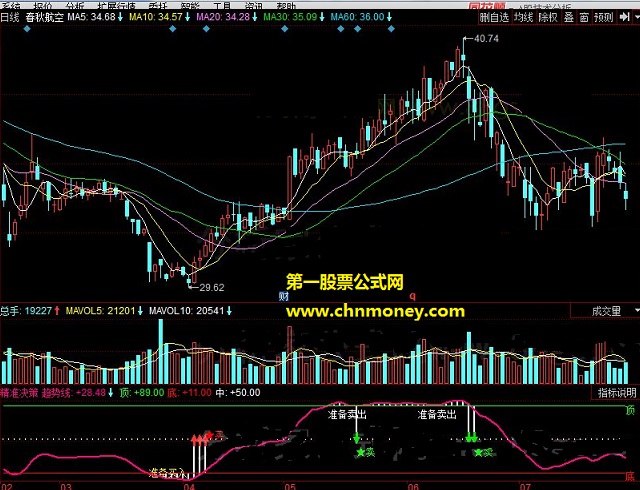Click the 春秋航空 stock name

click(44, 17)
